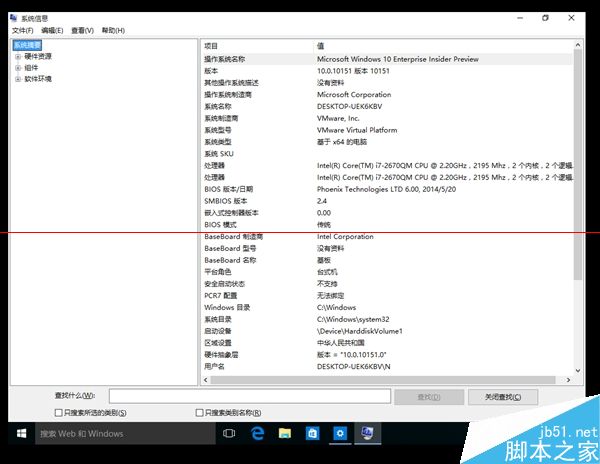Launch Microsoft Edge from the taskbar

tap(256, 433)
